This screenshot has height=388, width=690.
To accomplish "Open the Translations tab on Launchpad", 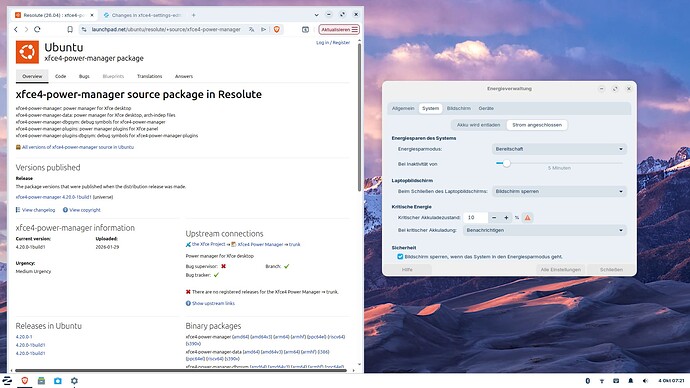I will click(150, 76).
